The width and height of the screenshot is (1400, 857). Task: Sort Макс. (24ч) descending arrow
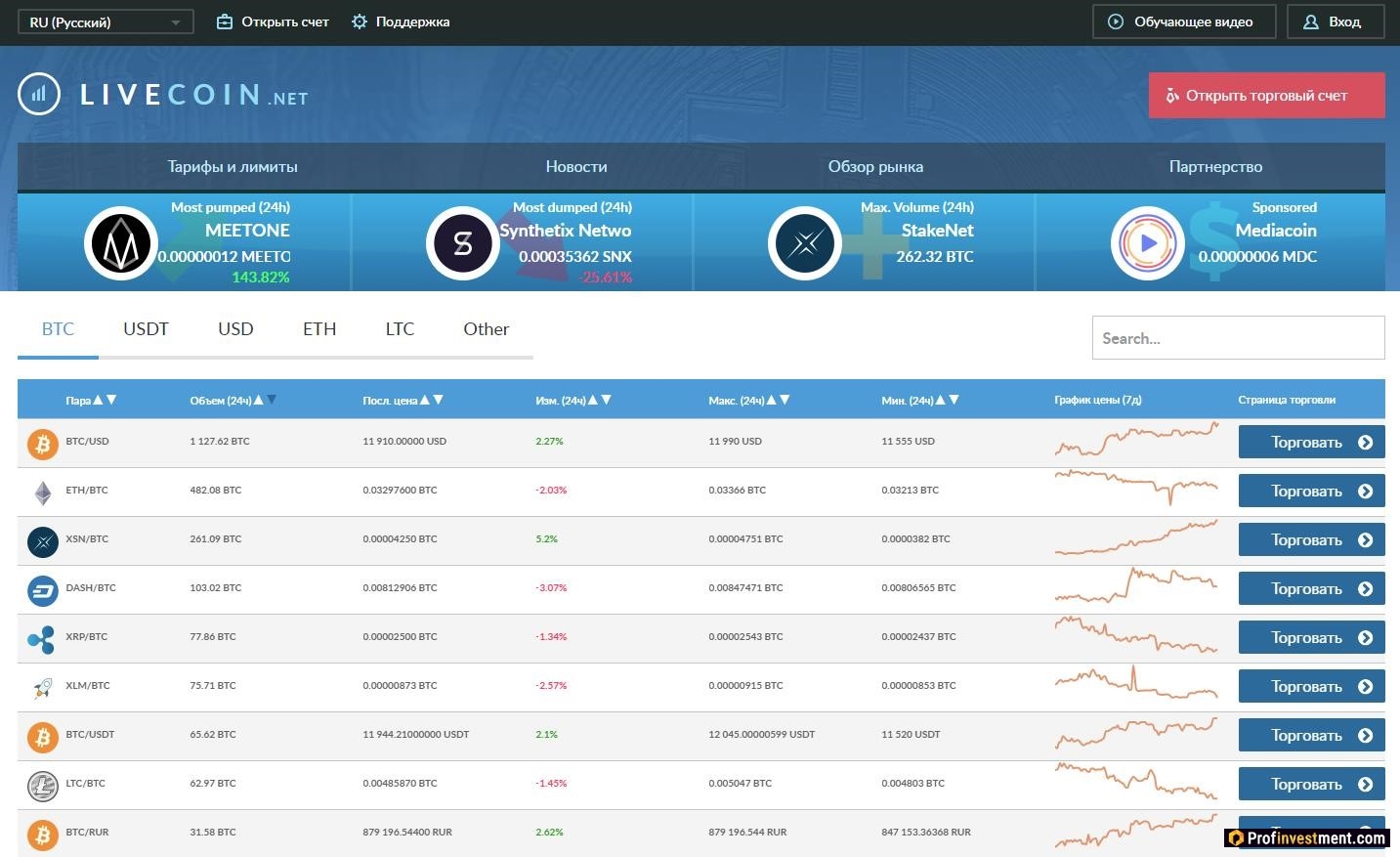(x=785, y=400)
